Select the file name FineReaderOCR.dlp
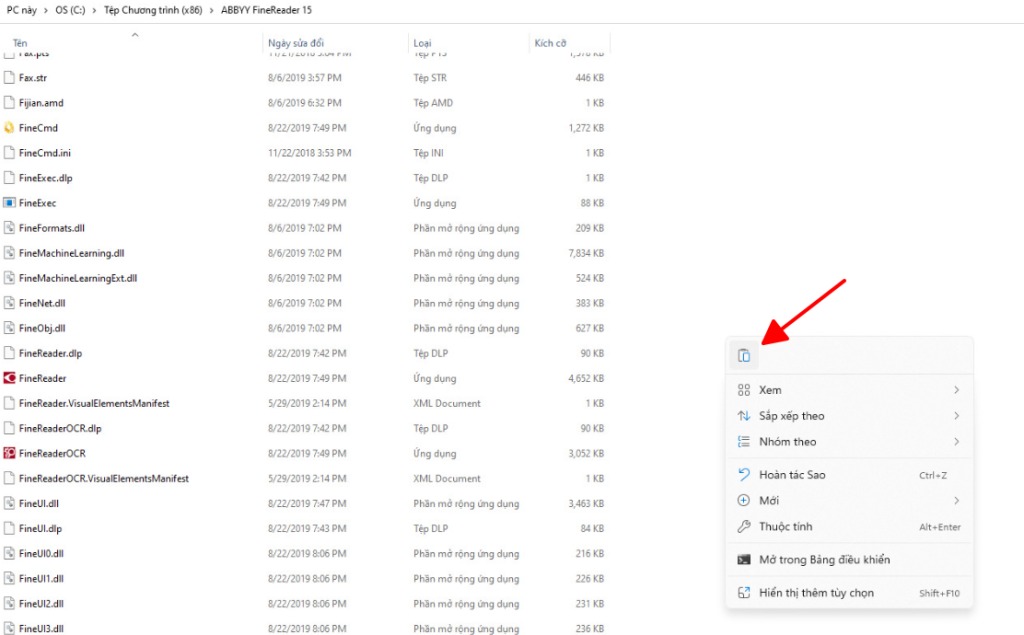 [x=60, y=429]
